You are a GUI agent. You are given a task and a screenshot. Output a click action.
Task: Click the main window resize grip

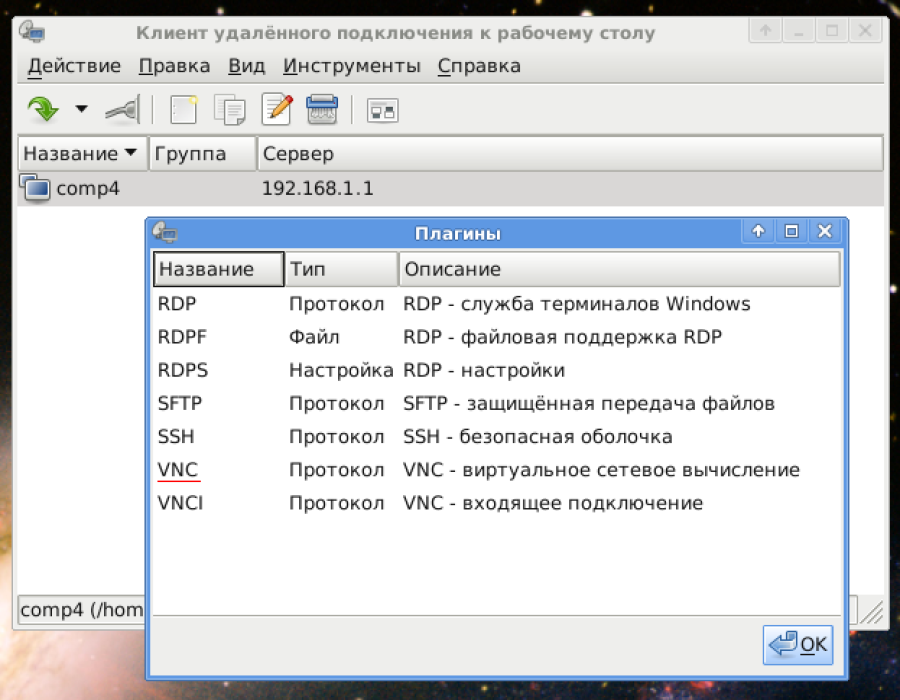(x=872, y=612)
